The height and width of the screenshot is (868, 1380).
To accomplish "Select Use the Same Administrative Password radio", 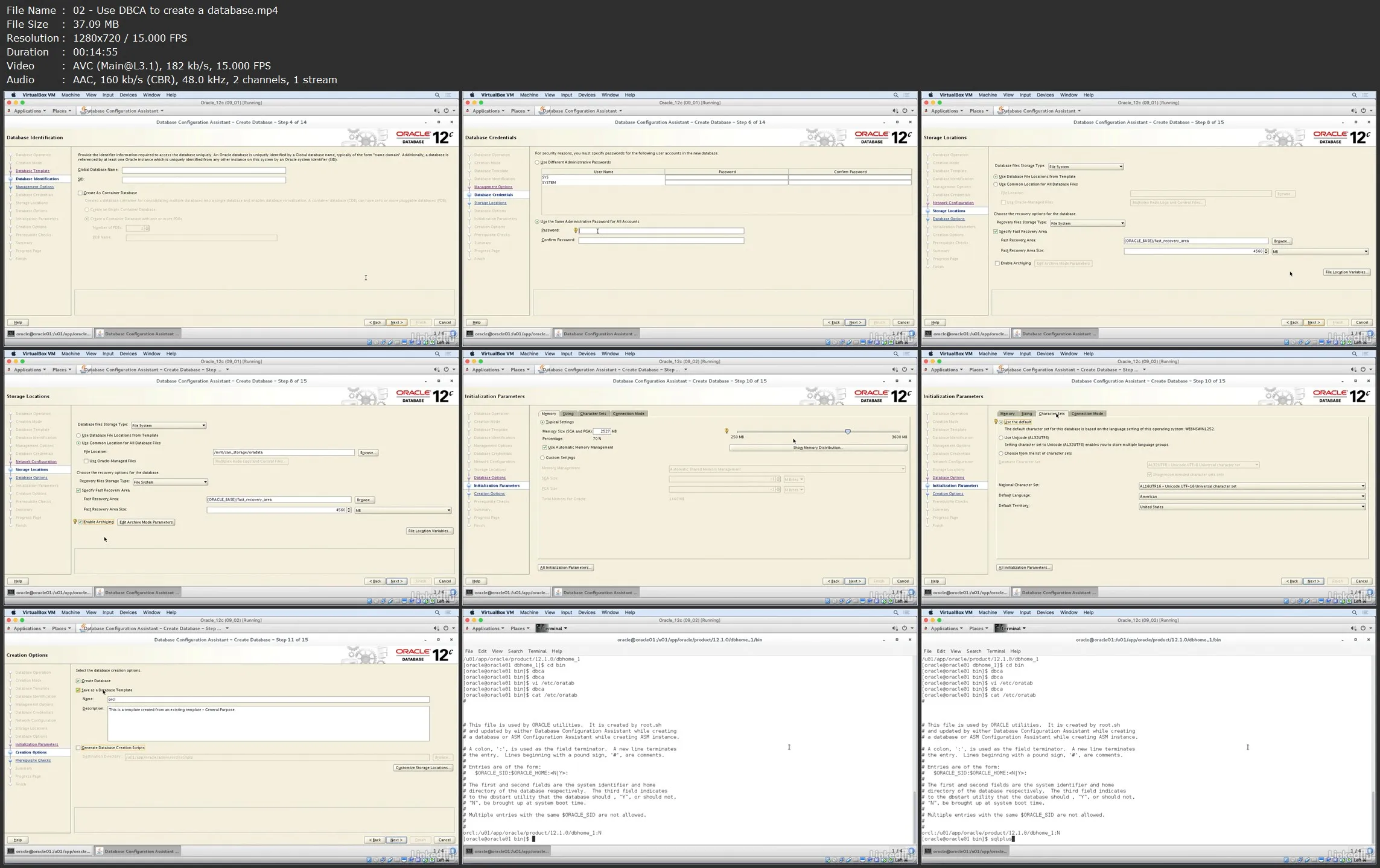I will pyautogui.click(x=537, y=221).
